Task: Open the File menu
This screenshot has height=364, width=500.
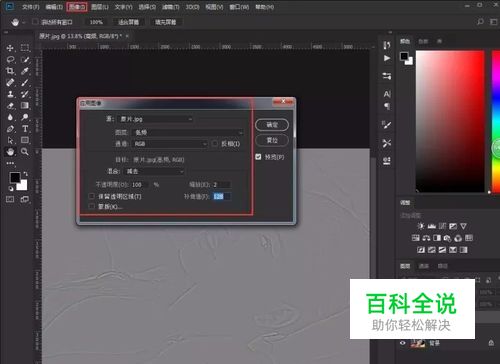Action: pyautogui.click(x=31, y=7)
